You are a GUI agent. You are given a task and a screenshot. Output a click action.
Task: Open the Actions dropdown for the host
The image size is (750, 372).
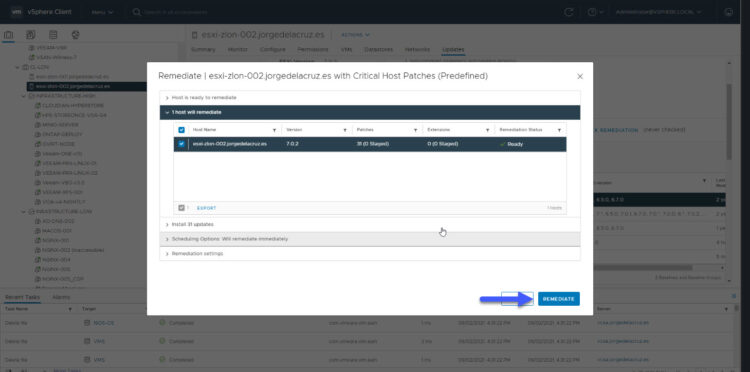(x=355, y=35)
